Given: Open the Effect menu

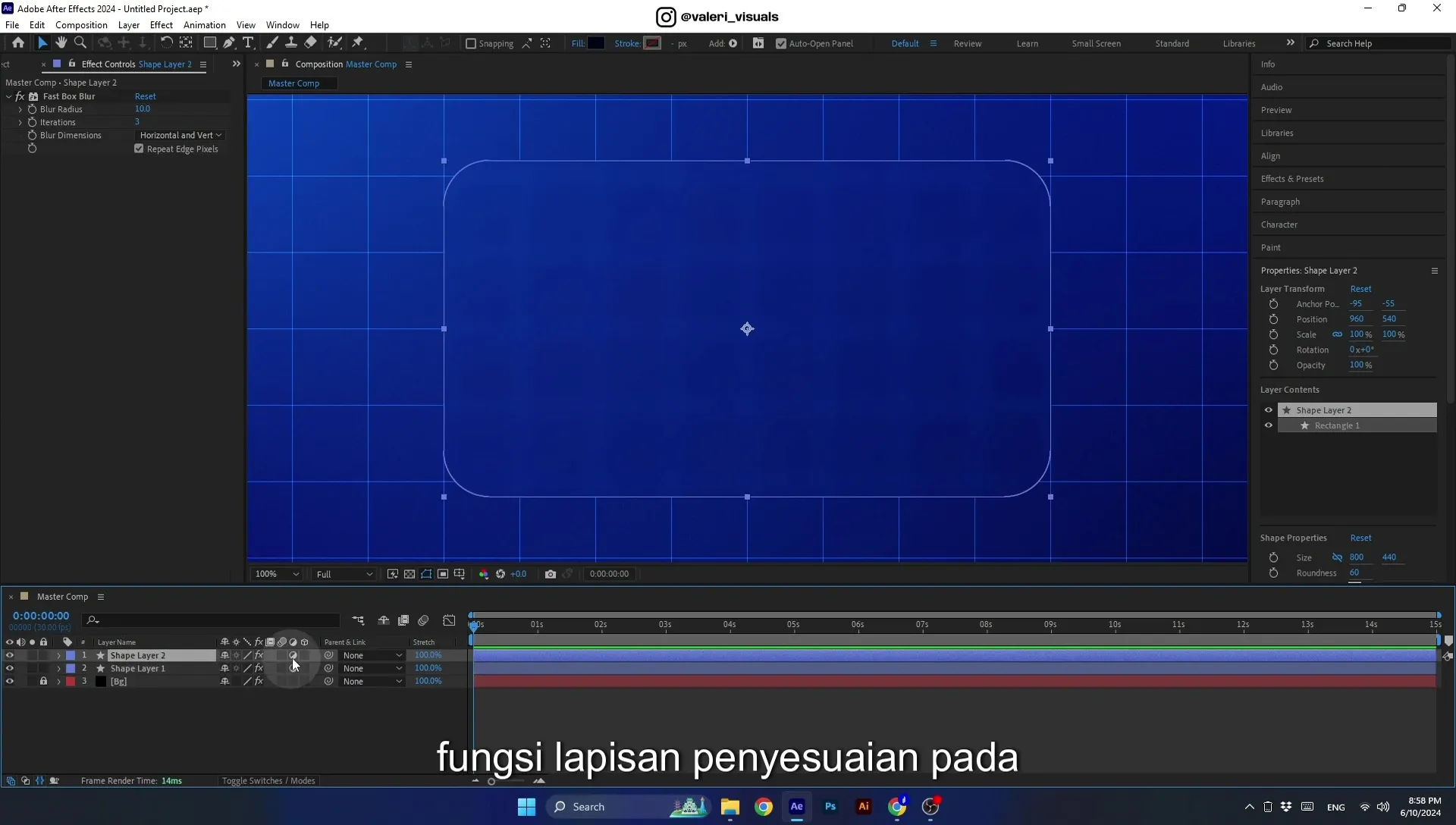Looking at the screenshot, I should pos(162,25).
